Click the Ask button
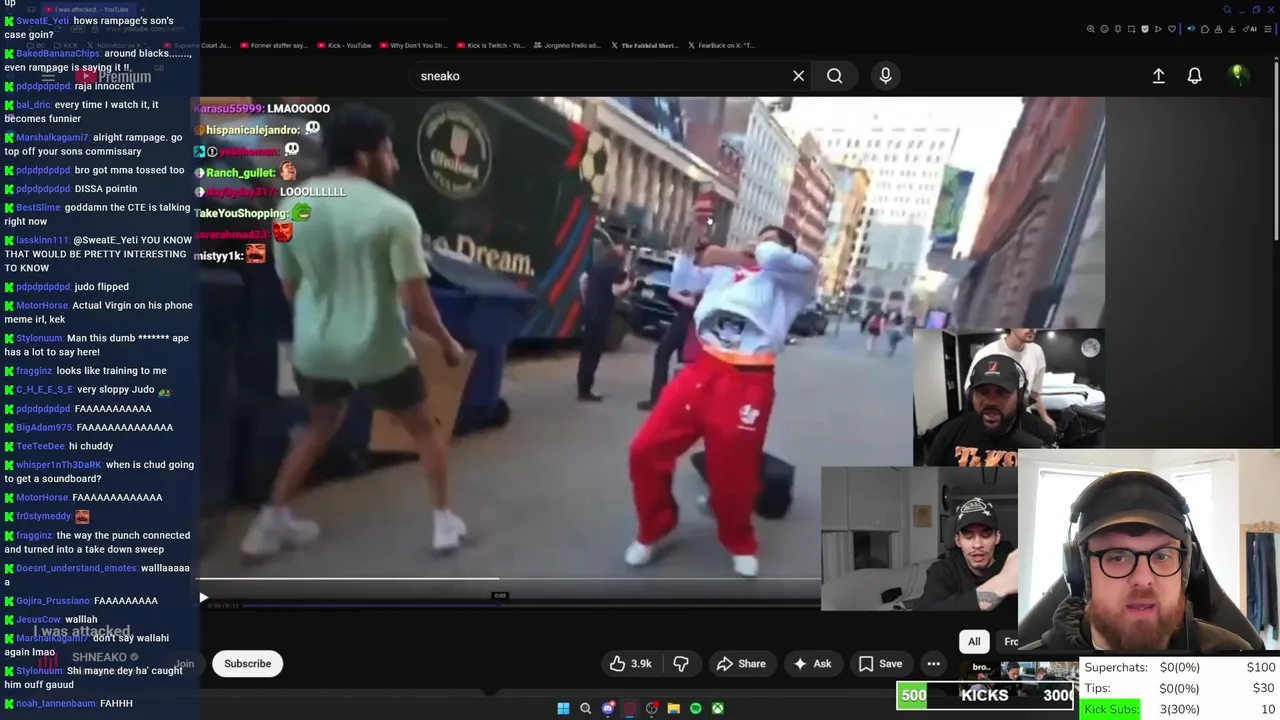 [812, 664]
